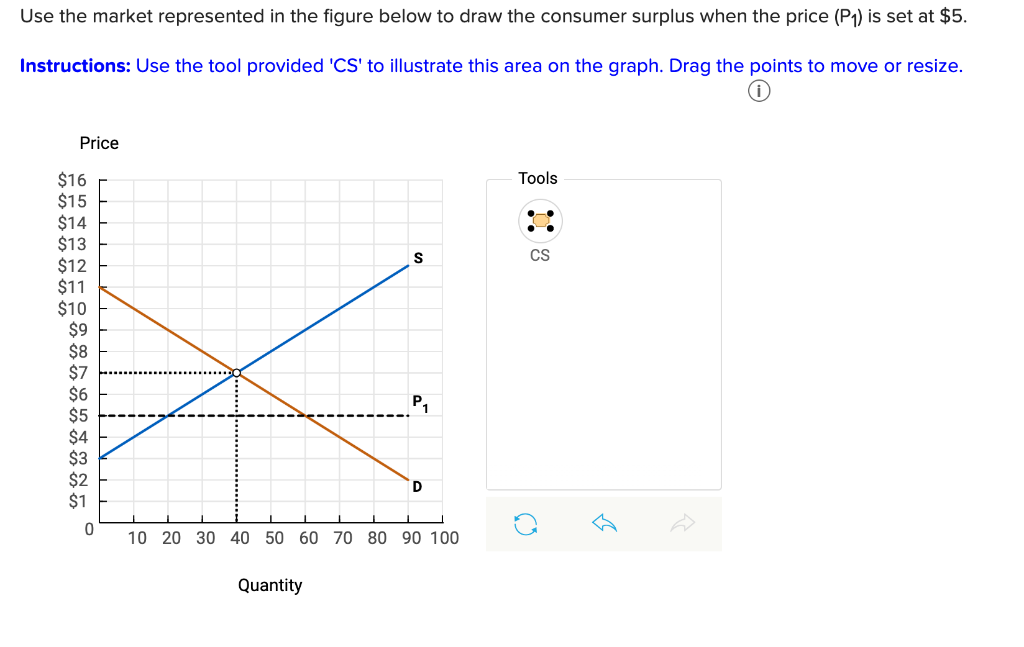This screenshot has width=1024, height=647.
Task: Click the Quantity axis label
Action: (270, 585)
